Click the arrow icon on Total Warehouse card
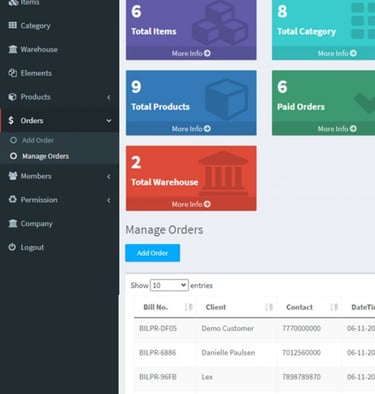375x394 pixels. (x=207, y=204)
